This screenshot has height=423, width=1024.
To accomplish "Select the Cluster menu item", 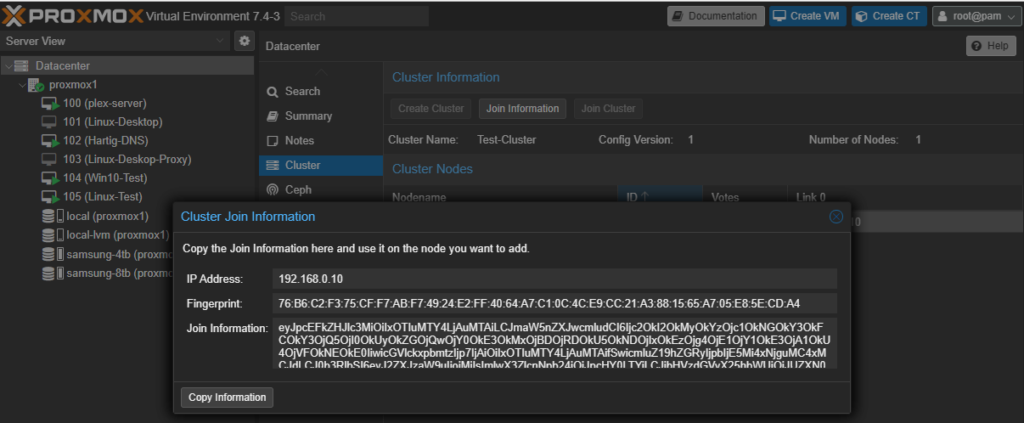I will point(321,165).
